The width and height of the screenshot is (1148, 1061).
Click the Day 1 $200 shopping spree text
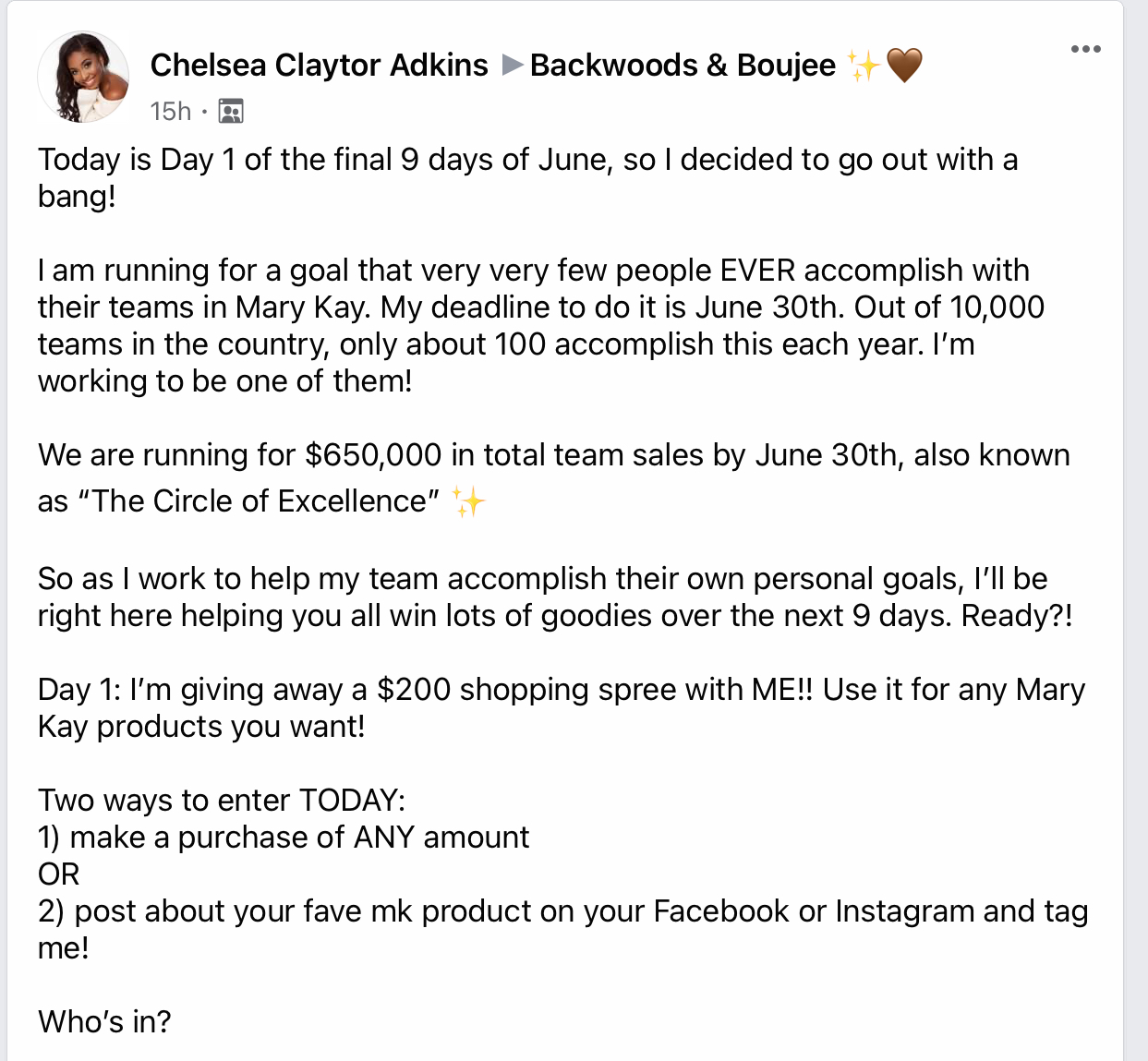click(562, 707)
